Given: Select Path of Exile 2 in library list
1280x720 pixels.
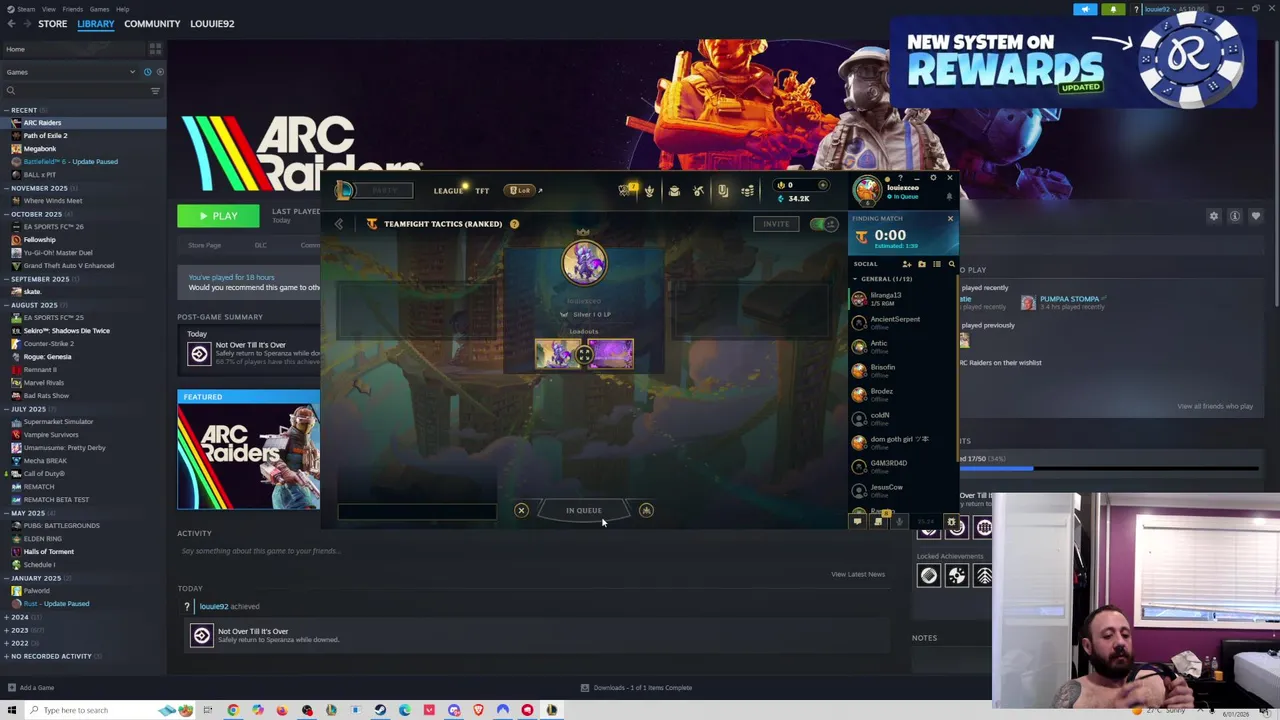Looking at the screenshot, I should pyautogui.click(x=45, y=136).
